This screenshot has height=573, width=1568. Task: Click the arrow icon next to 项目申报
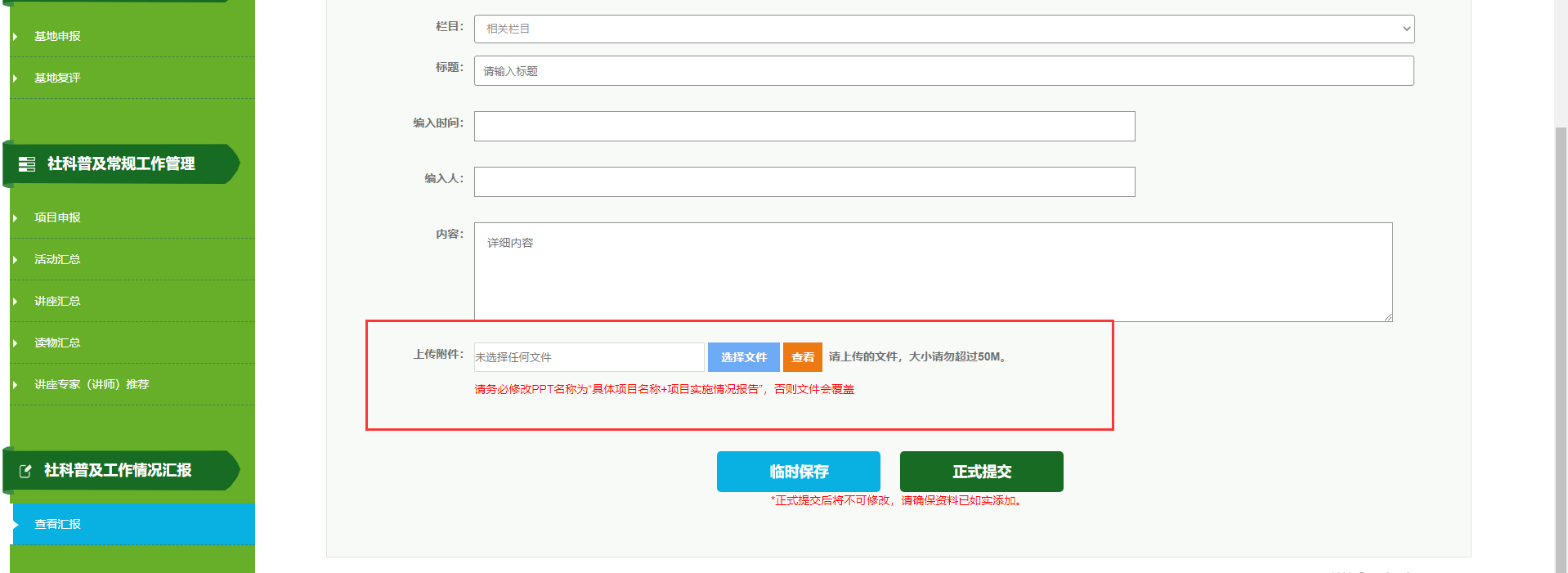[15, 218]
